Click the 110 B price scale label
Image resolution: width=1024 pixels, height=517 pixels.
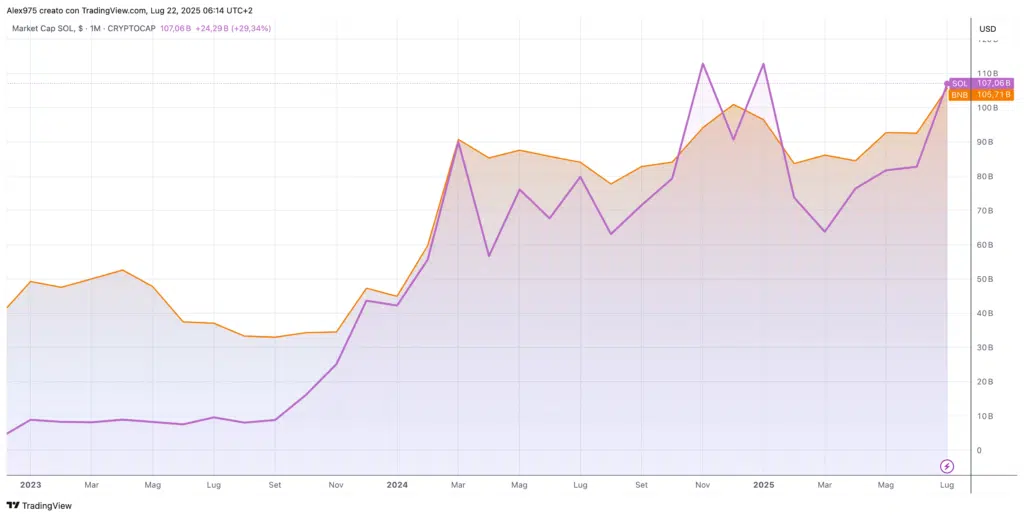coord(987,74)
